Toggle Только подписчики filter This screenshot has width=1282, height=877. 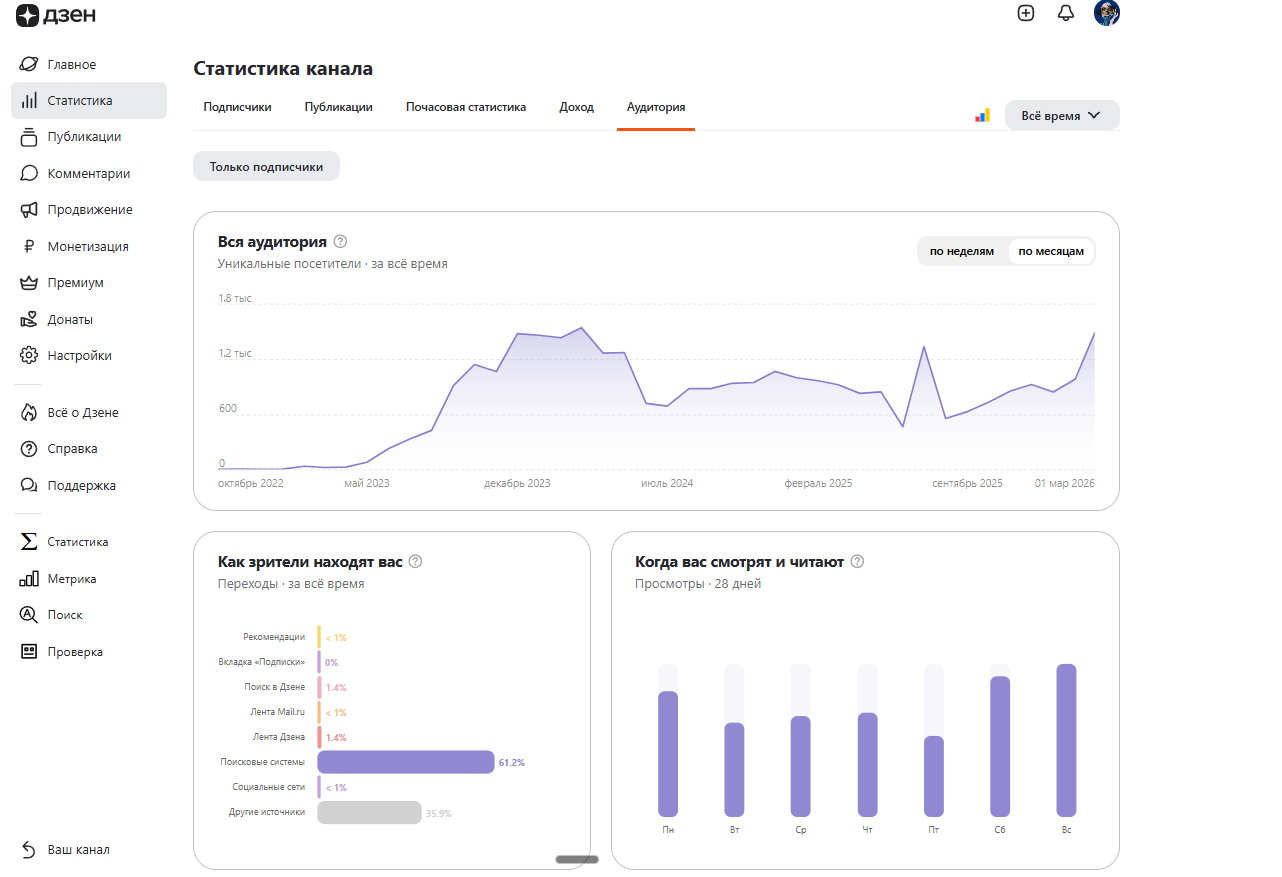click(266, 167)
